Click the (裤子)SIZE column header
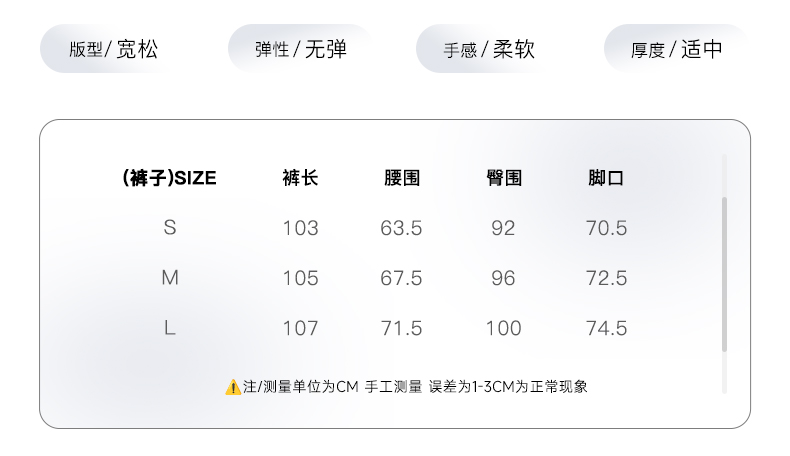The image size is (790, 456). click(x=169, y=178)
